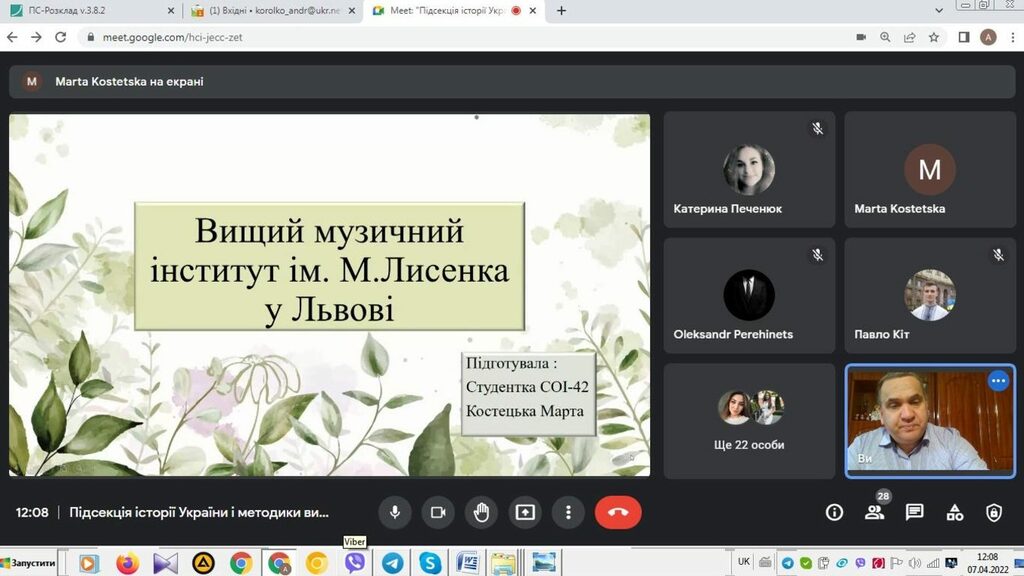The image size is (1024, 576).
Task: Click the Present now screen-share icon
Action: [525, 512]
